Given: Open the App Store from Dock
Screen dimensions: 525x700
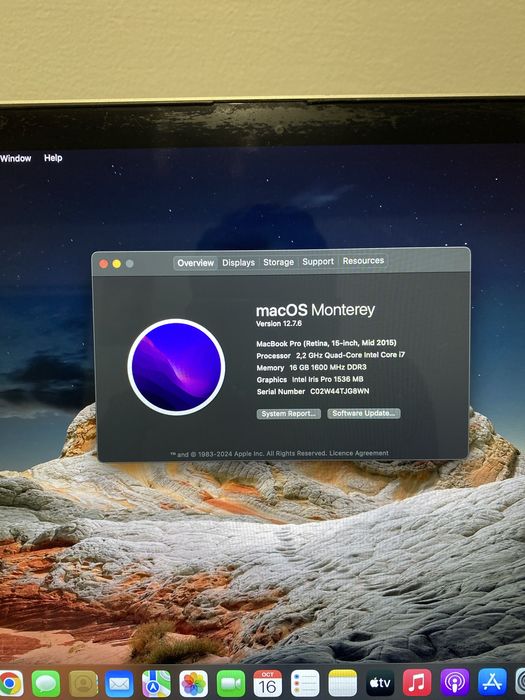Looking at the screenshot, I should pos(492,681).
